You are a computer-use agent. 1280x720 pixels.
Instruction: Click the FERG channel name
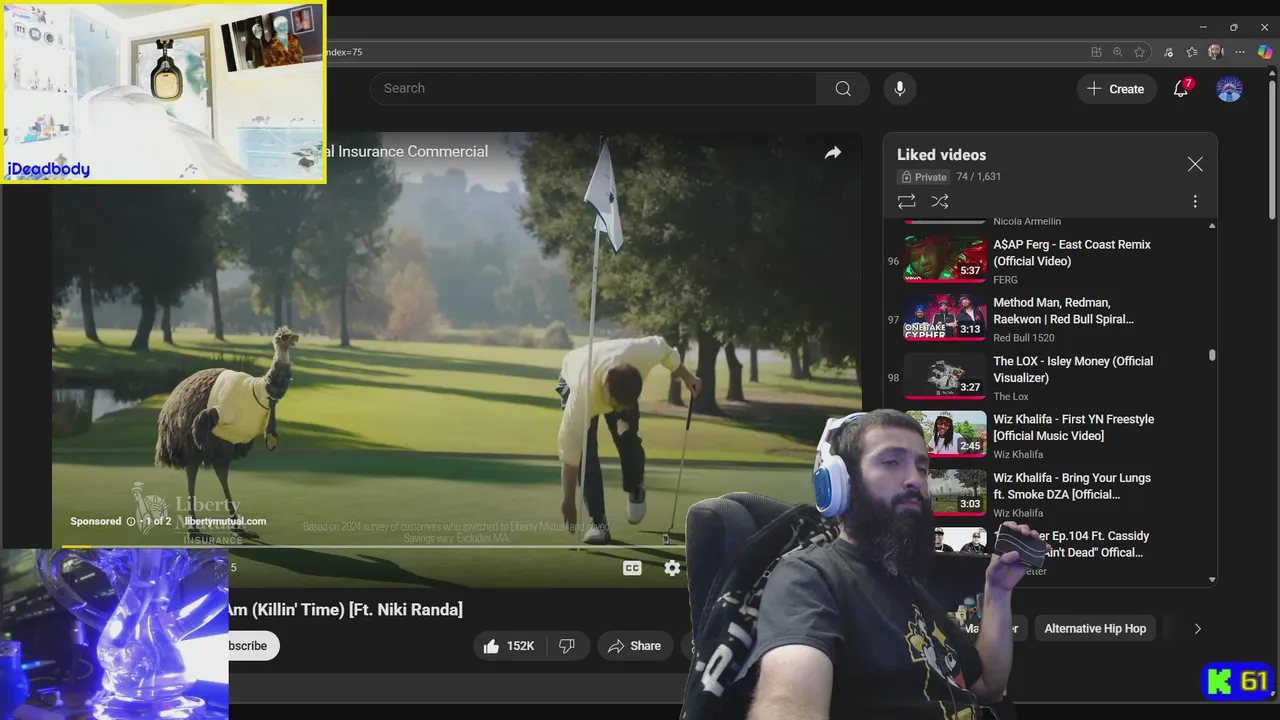1005,280
